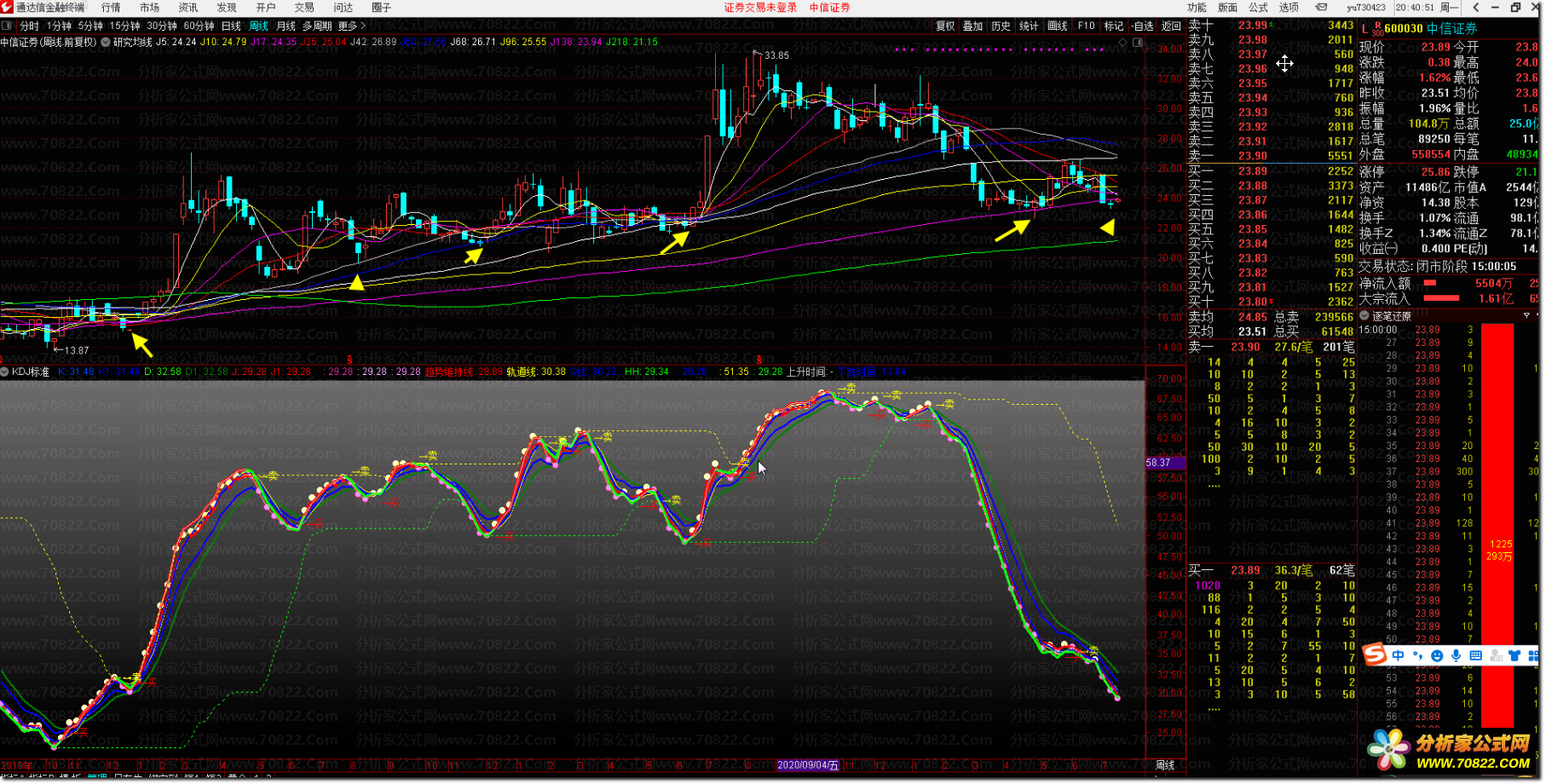Open the Sogou soft keyboard icon
Image resolution: width=1546 pixels, height=784 pixels.
[1475, 655]
